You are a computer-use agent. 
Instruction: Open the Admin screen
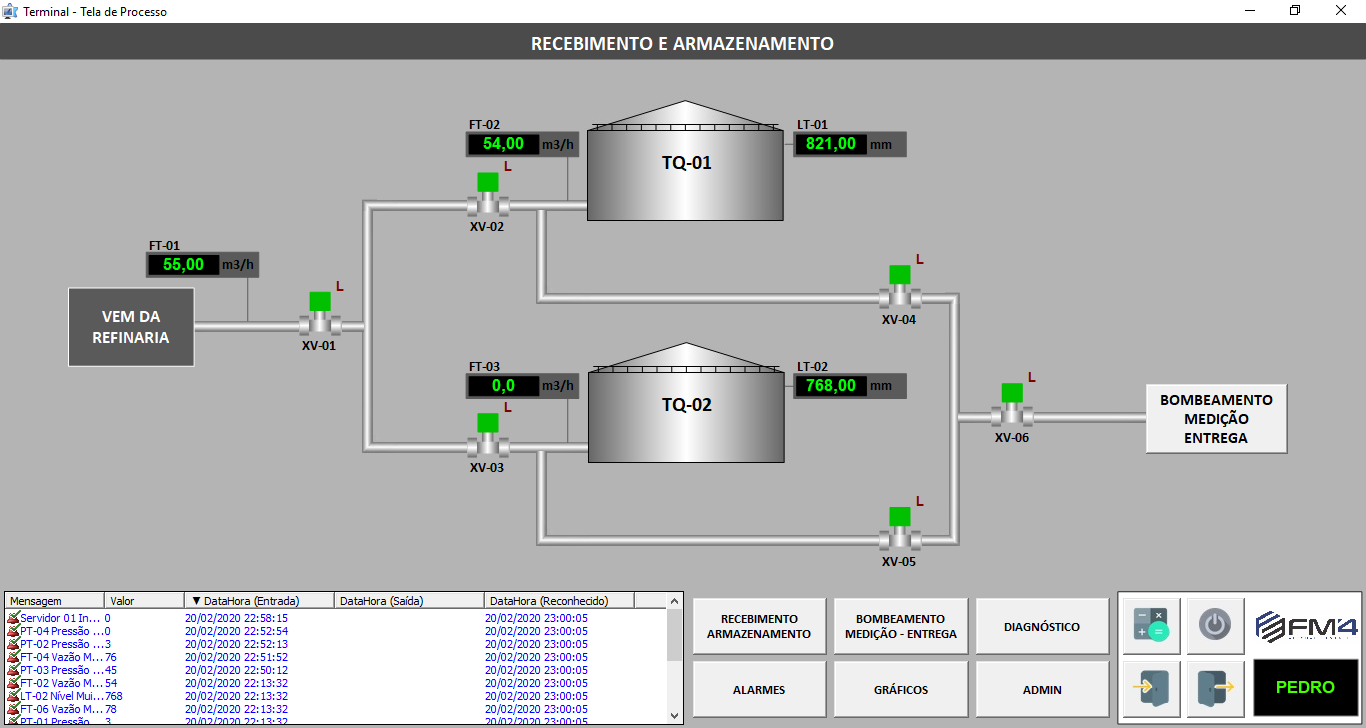1042,689
